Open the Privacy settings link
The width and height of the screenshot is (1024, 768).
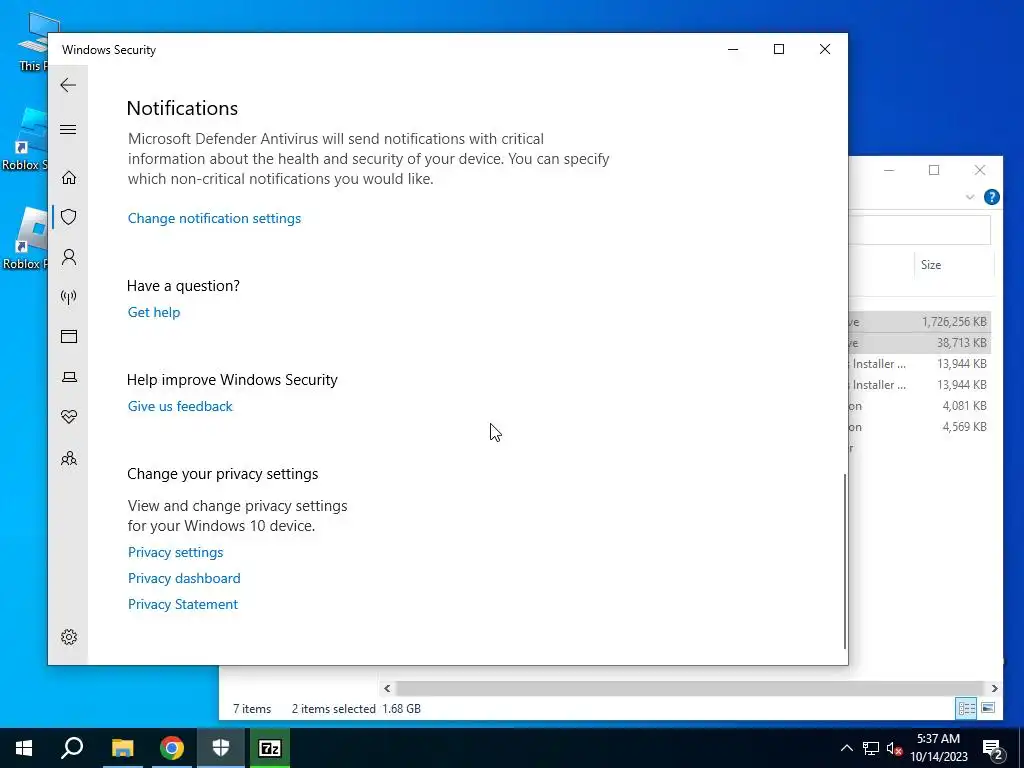click(x=175, y=552)
